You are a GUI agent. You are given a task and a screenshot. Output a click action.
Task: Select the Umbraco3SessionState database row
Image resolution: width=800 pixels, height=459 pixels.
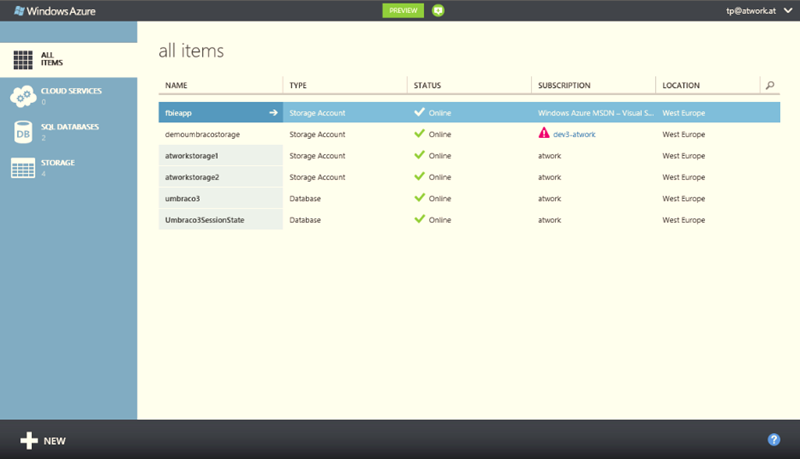(x=205, y=220)
